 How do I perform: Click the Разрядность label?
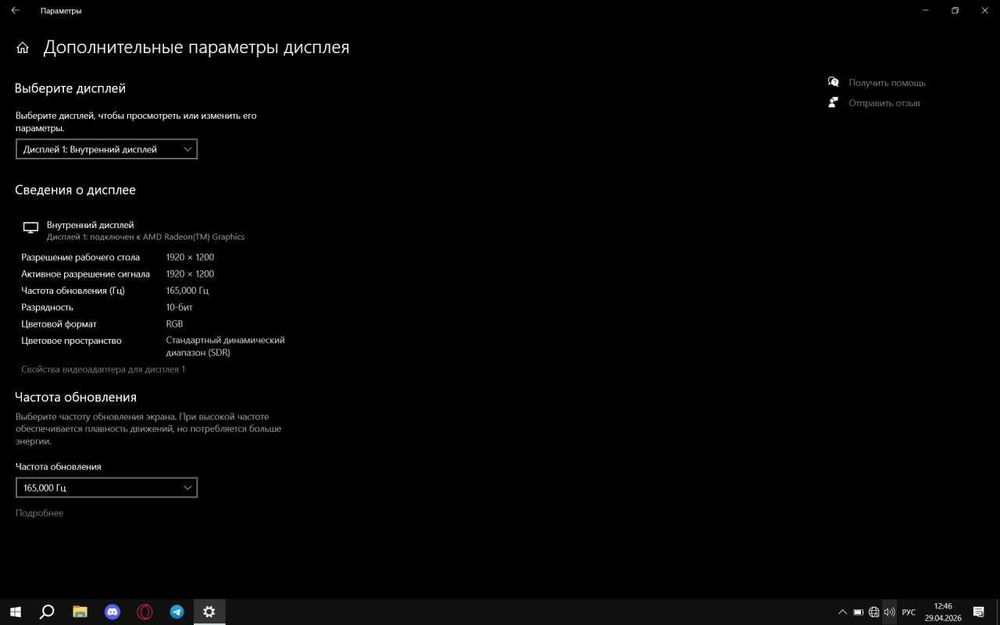tap(47, 307)
